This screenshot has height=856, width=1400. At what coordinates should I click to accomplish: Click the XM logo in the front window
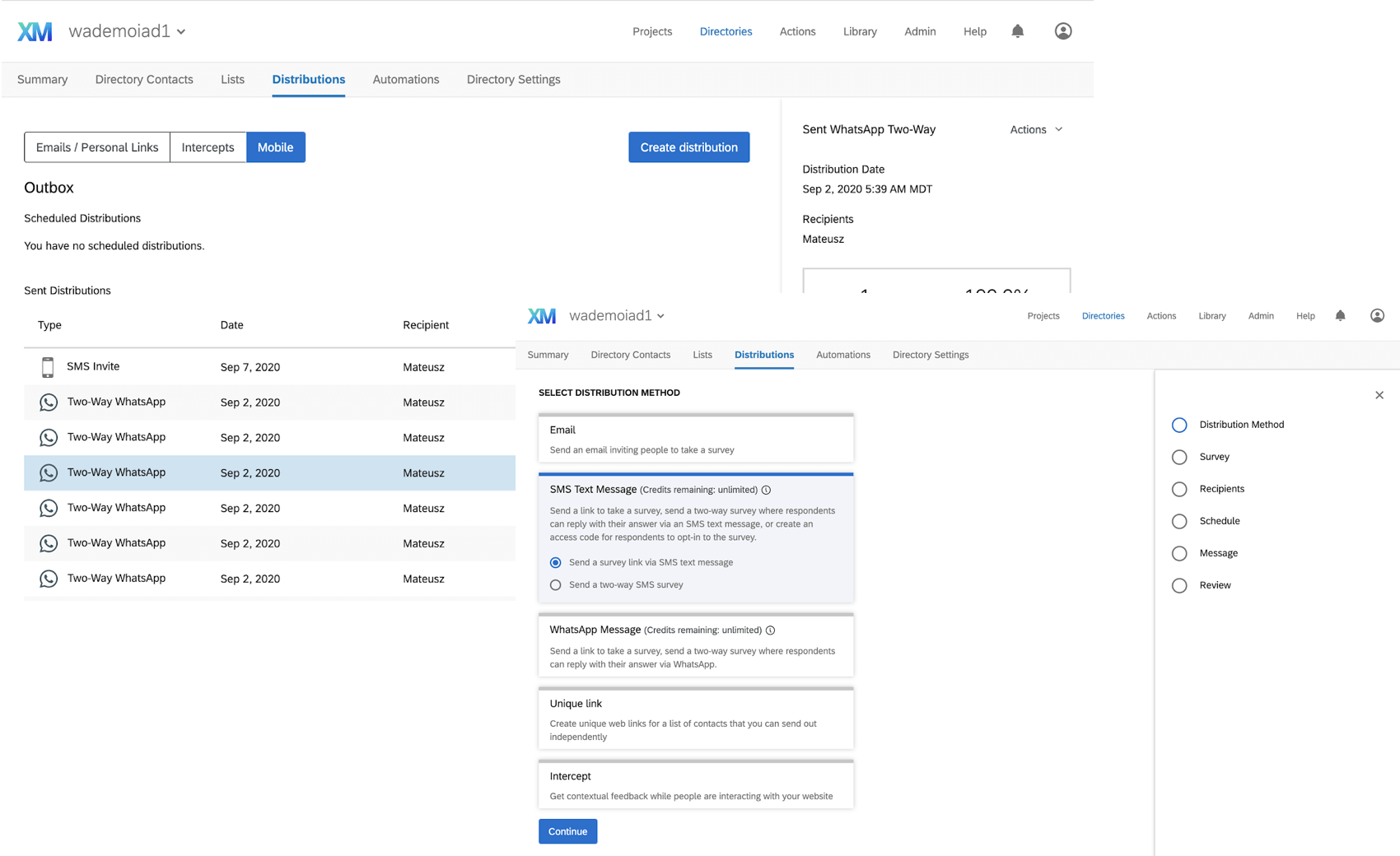541,316
